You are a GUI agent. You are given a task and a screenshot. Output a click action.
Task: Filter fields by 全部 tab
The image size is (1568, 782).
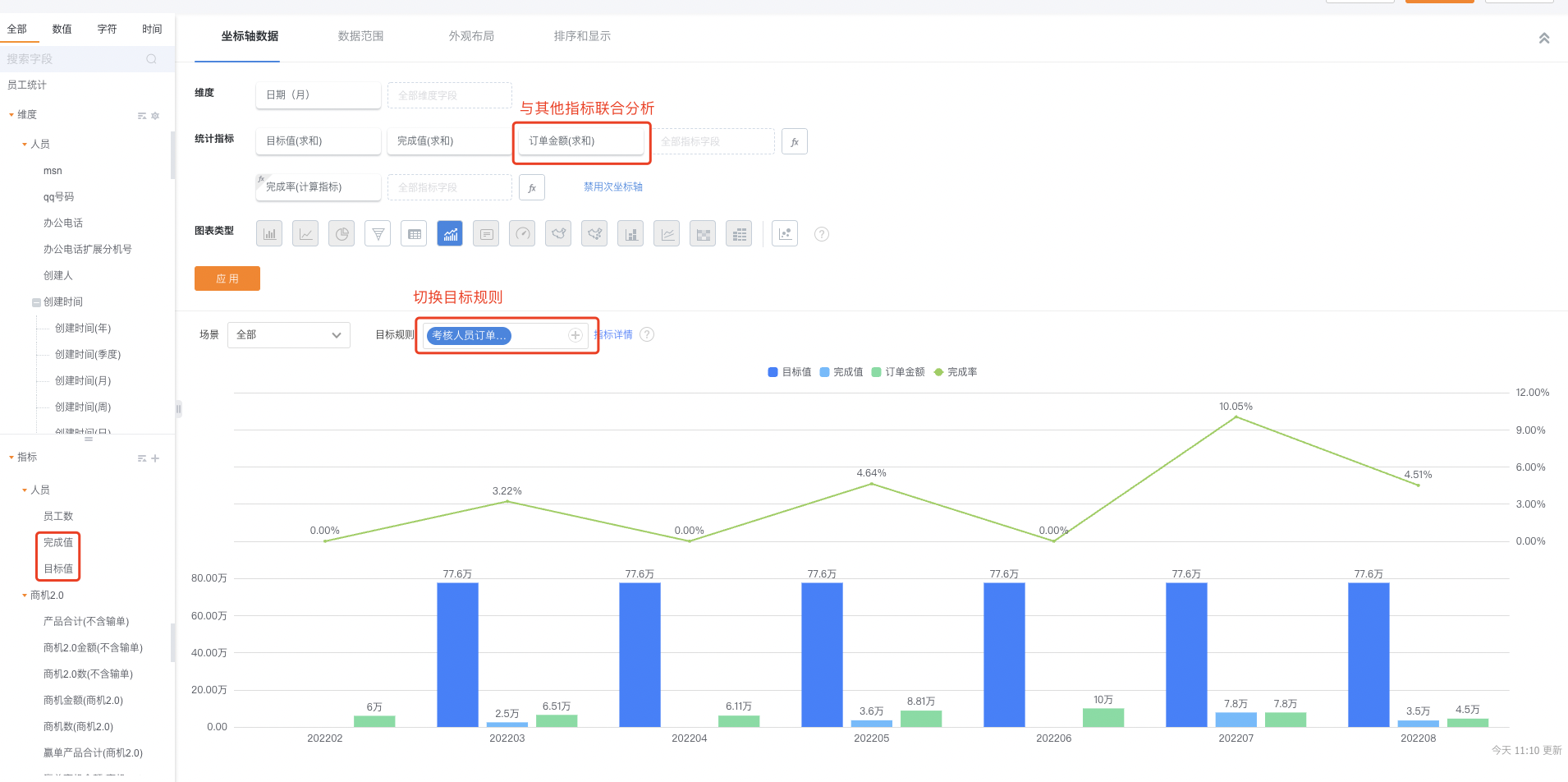pyautogui.click(x=17, y=29)
